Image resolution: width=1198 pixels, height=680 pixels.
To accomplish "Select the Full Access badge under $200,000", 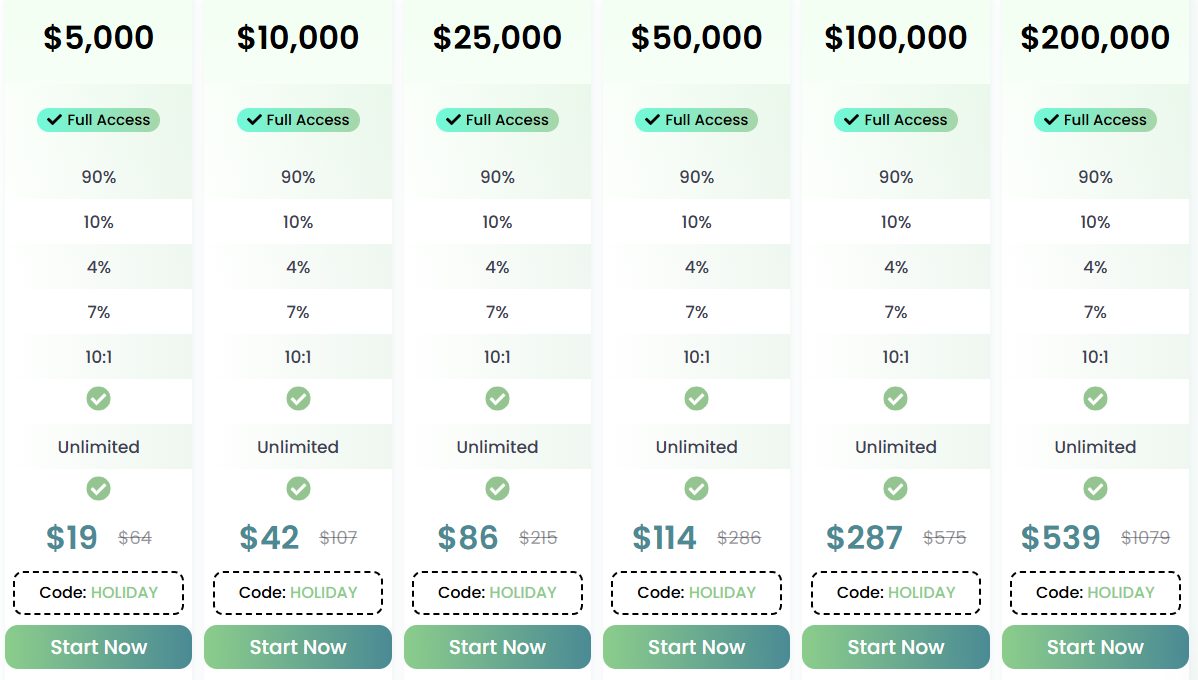I will pyautogui.click(x=1095, y=120).
